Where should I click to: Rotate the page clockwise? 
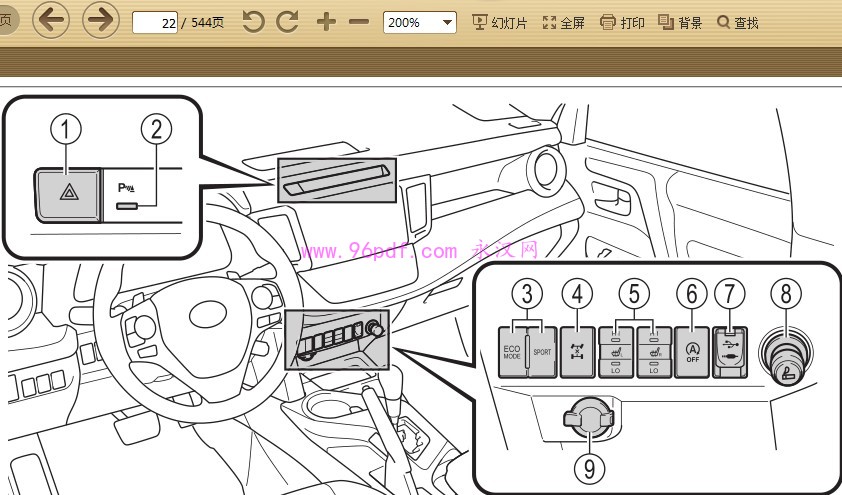[x=288, y=22]
